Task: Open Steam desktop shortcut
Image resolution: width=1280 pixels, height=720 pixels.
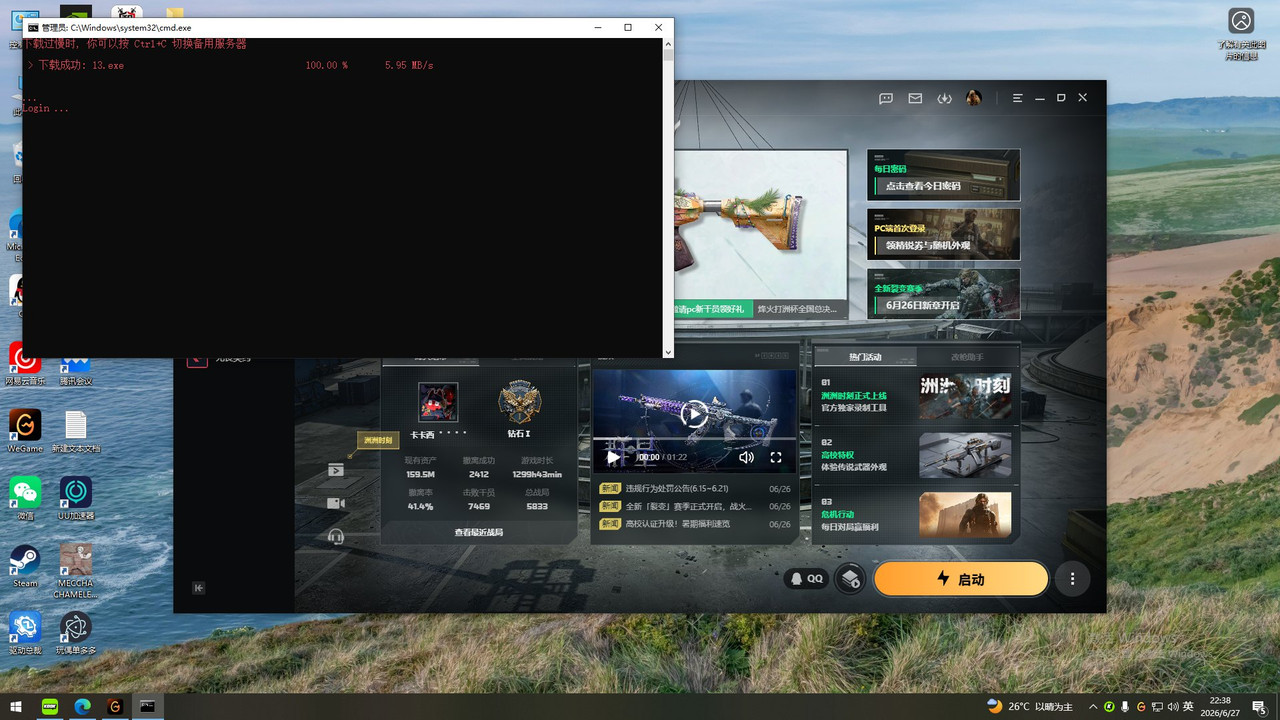Action: pos(25,566)
